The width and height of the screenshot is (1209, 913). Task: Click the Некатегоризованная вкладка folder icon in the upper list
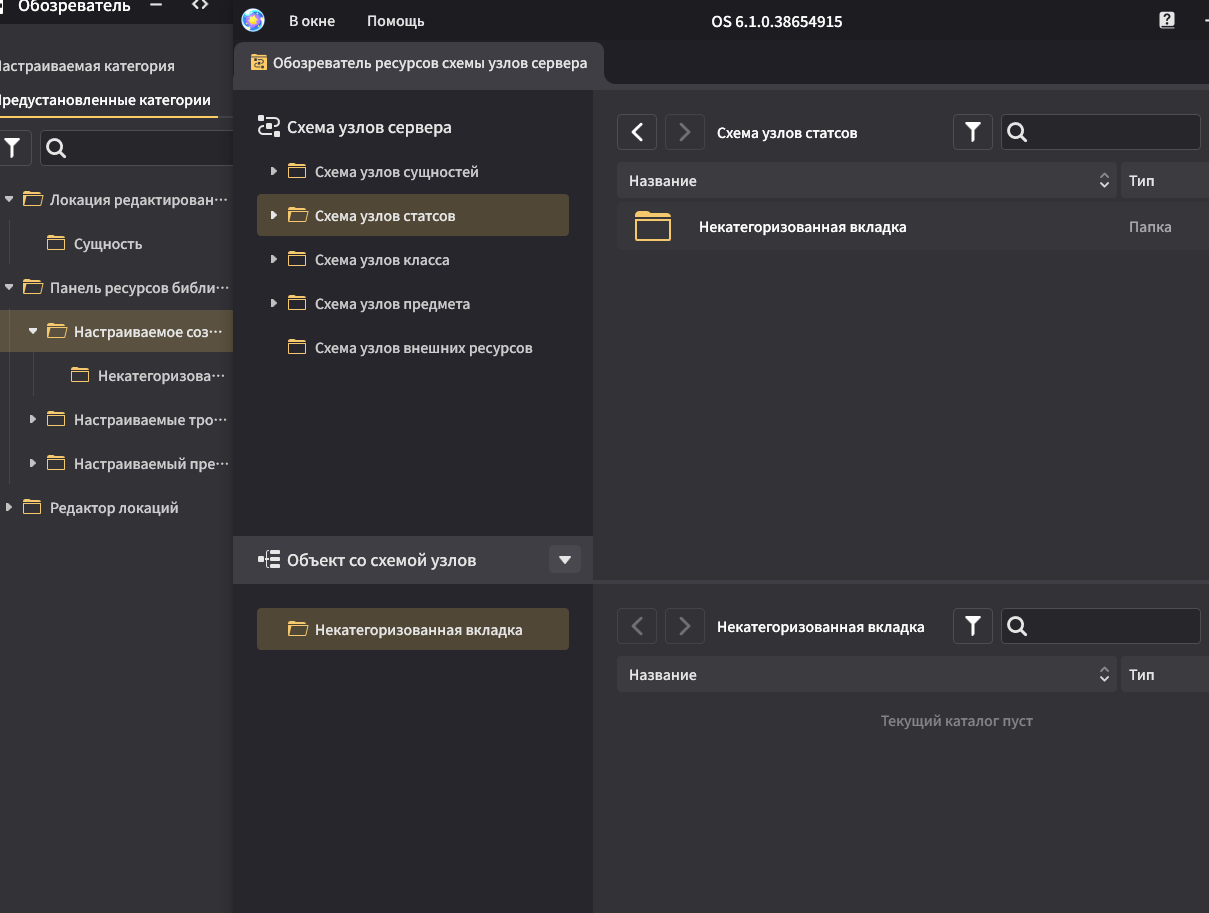tap(653, 227)
